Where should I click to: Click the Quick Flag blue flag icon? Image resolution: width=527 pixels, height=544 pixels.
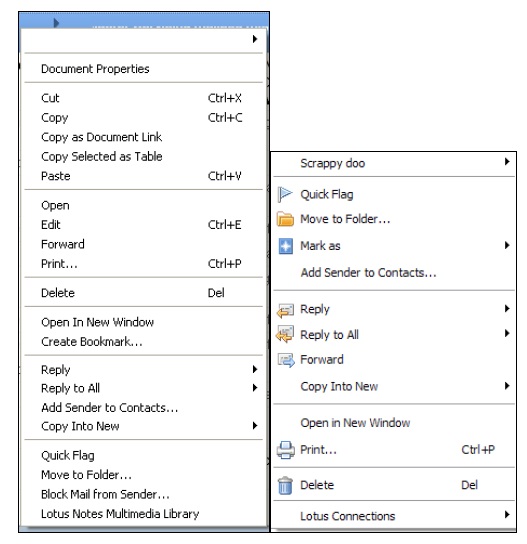285,194
